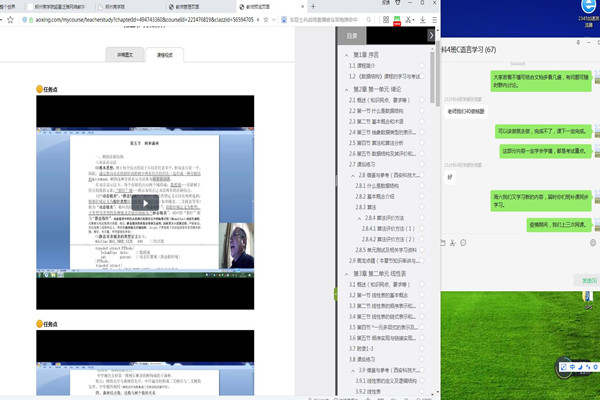The width and height of the screenshot is (600, 400).
Task: Select the 目录 tab in sidebar
Action: [x=352, y=36]
